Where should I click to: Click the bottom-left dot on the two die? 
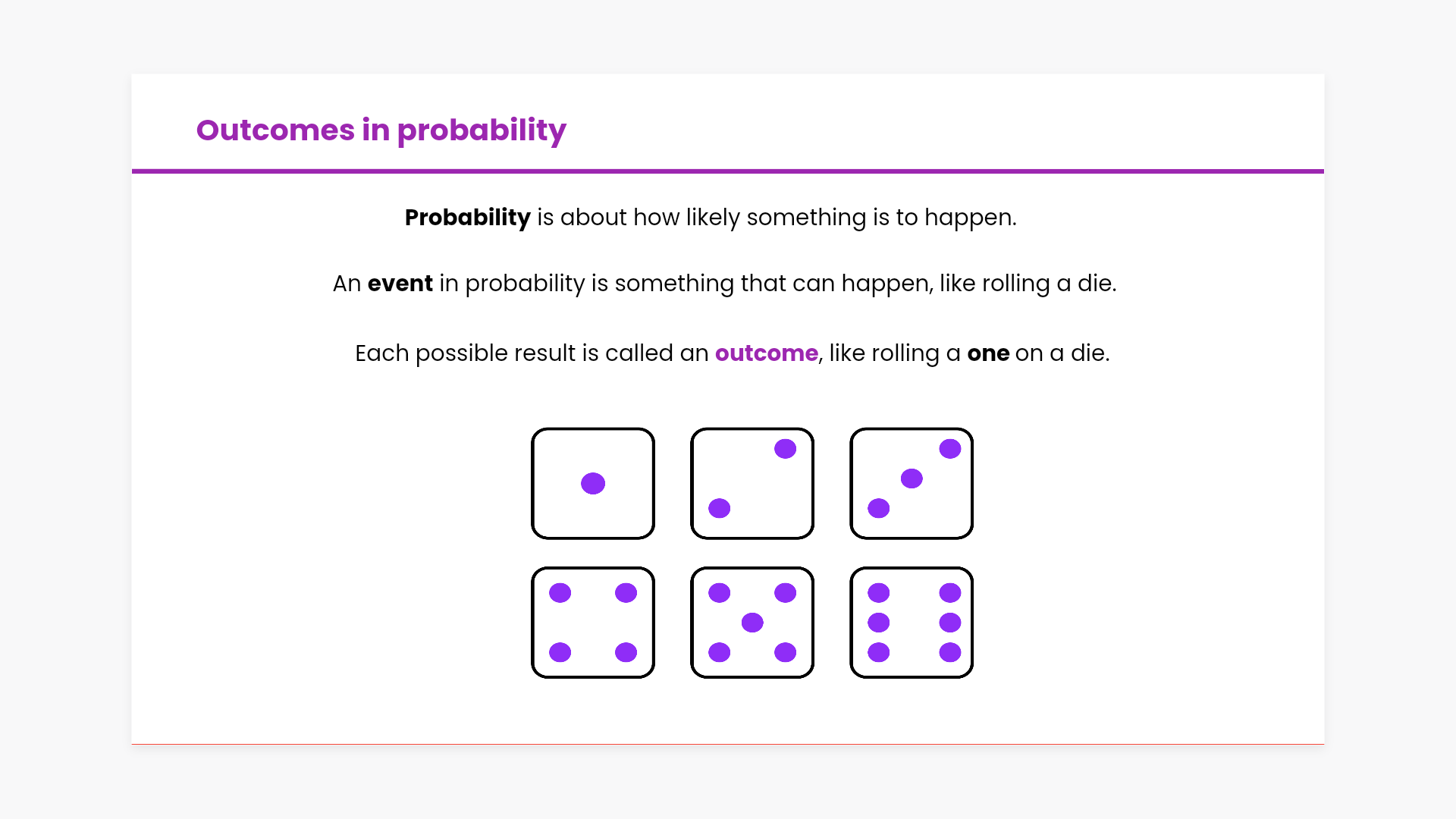pos(719,508)
